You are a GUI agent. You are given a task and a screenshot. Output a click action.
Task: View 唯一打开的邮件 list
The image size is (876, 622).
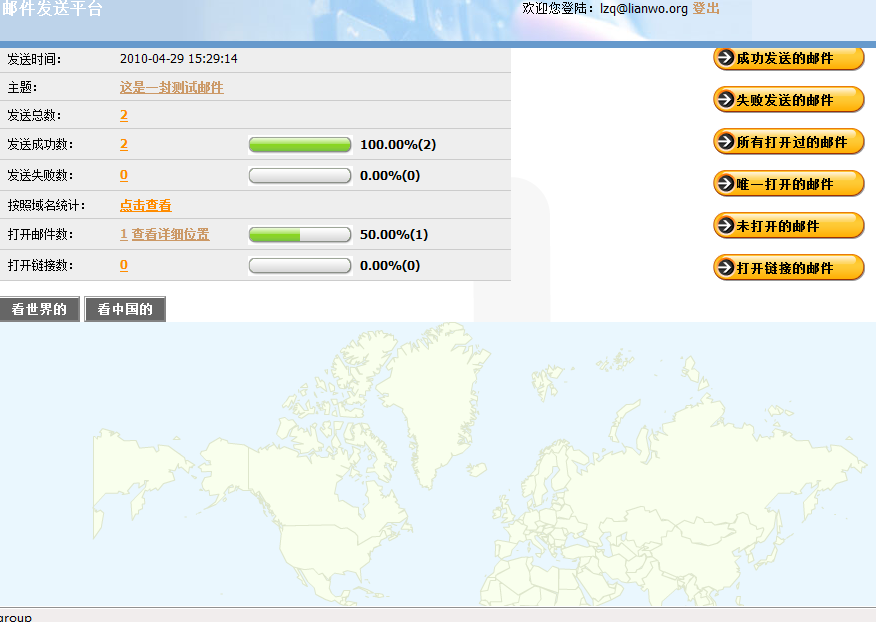[x=789, y=184]
